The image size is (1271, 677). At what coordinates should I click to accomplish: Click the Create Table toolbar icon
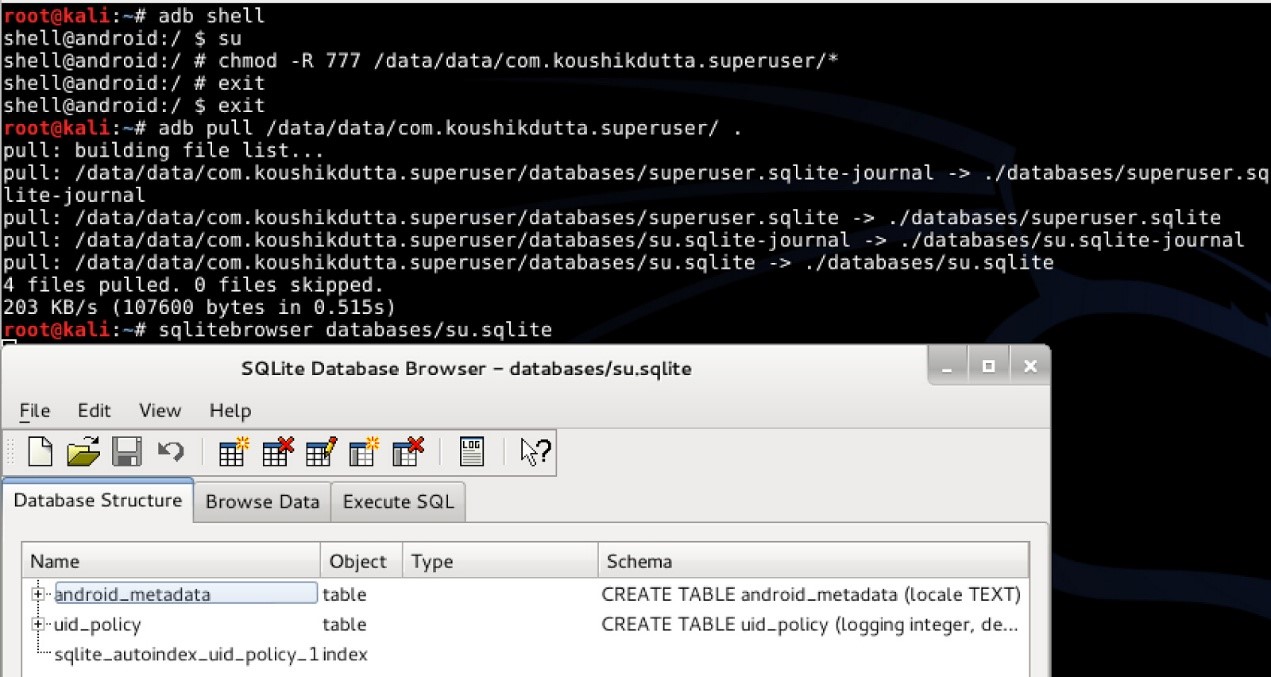pyautogui.click(x=233, y=452)
